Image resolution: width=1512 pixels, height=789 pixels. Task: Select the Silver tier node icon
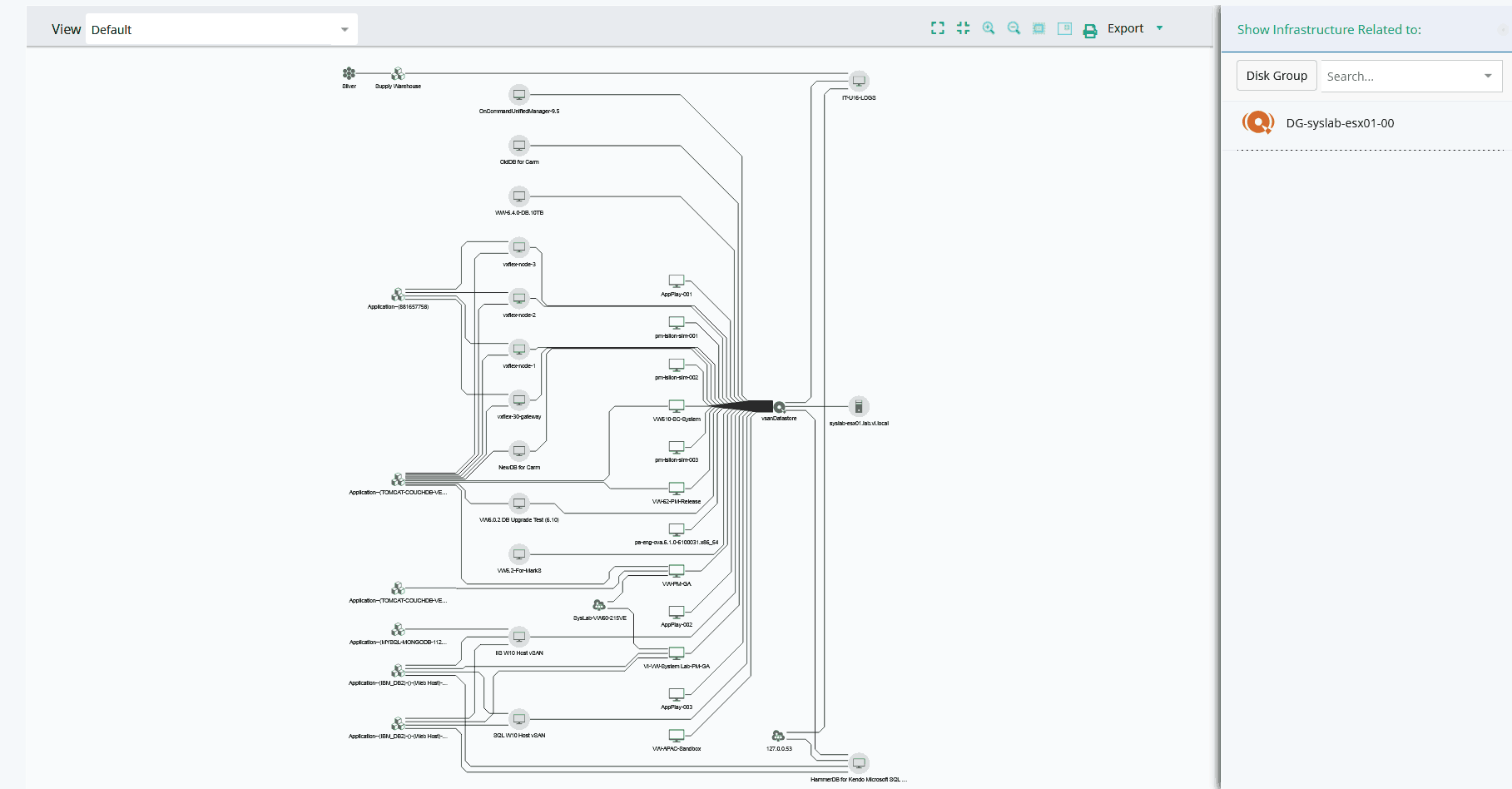pos(349,73)
